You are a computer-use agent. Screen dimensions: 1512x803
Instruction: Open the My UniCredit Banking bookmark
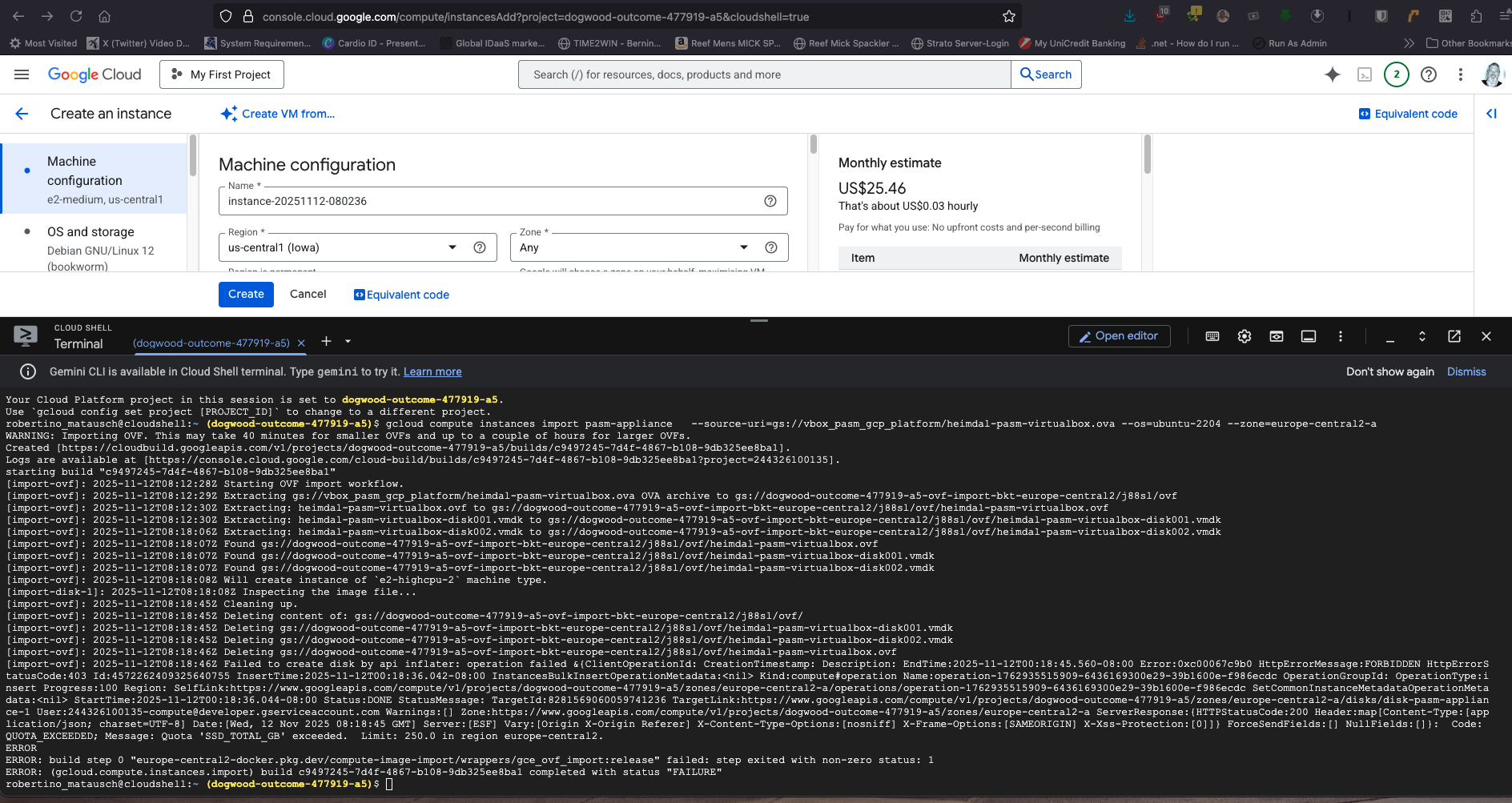pyautogui.click(x=1072, y=43)
